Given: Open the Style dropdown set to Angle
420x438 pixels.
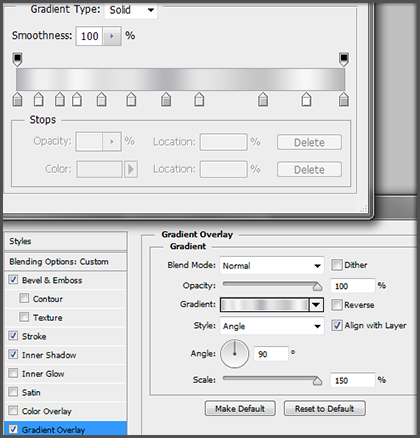Looking at the screenshot, I should [272, 326].
